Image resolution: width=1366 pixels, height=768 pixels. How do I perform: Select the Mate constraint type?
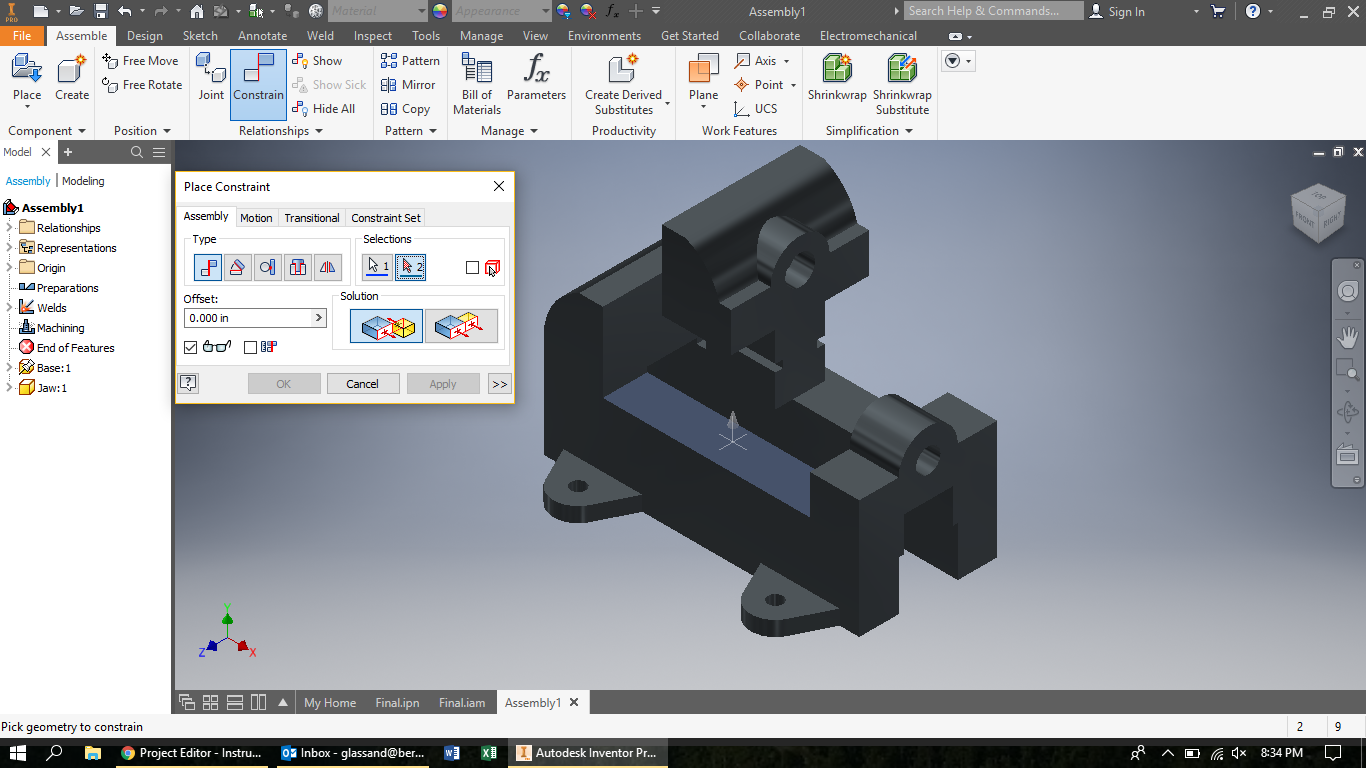[208, 267]
